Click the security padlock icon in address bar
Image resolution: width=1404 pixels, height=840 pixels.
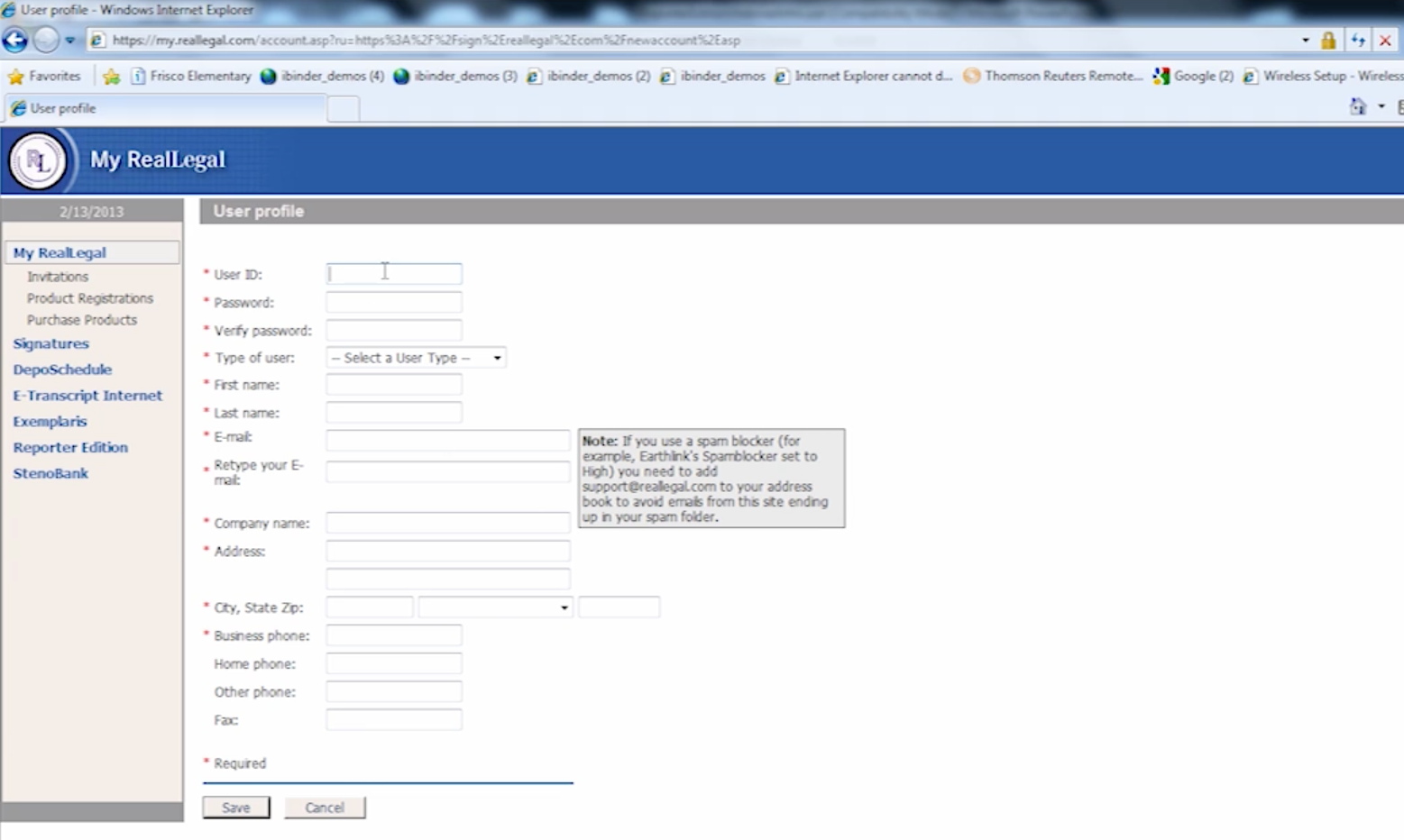pos(1327,41)
